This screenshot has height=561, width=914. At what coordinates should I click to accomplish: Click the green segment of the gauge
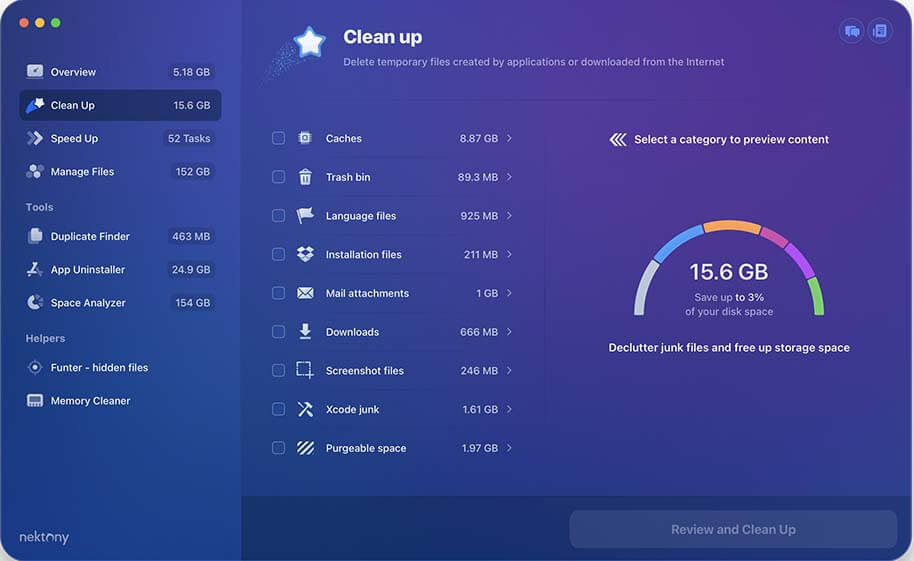[x=816, y=297]
